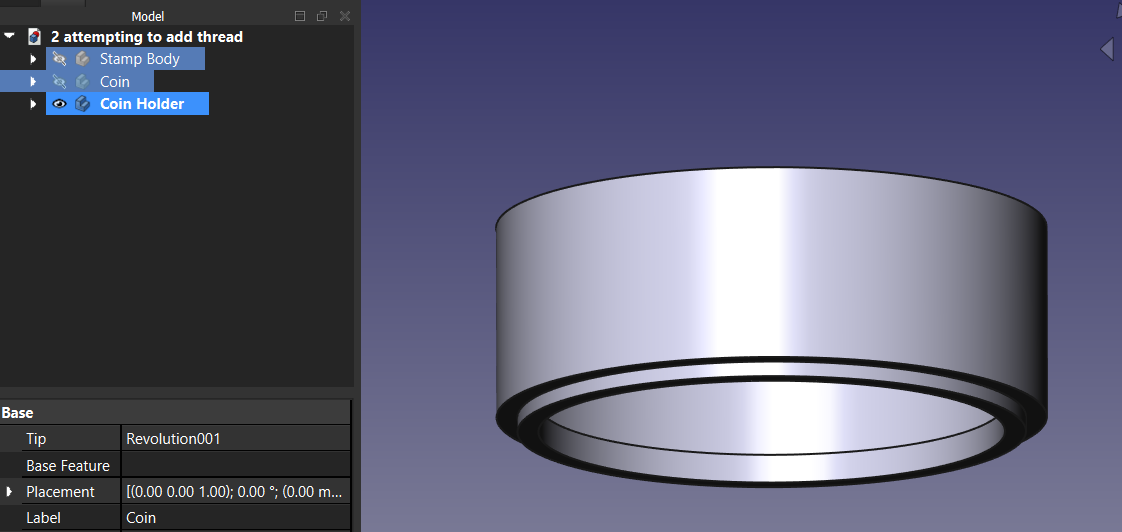Close the Model panel
1122x532 pixels.
point(344,16)
